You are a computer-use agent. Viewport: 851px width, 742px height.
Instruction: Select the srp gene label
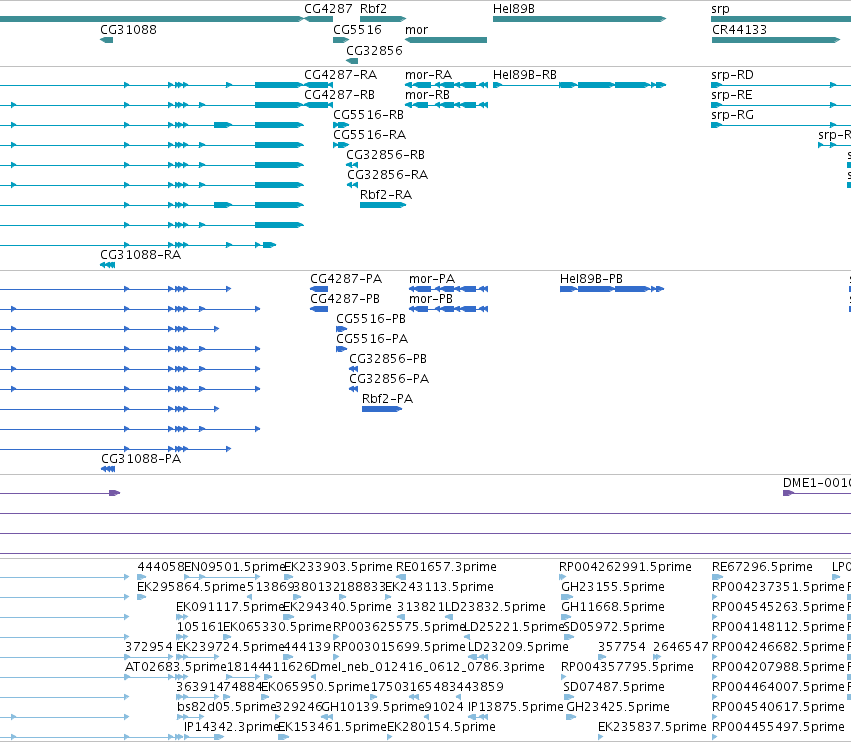[x=720, y=9]
